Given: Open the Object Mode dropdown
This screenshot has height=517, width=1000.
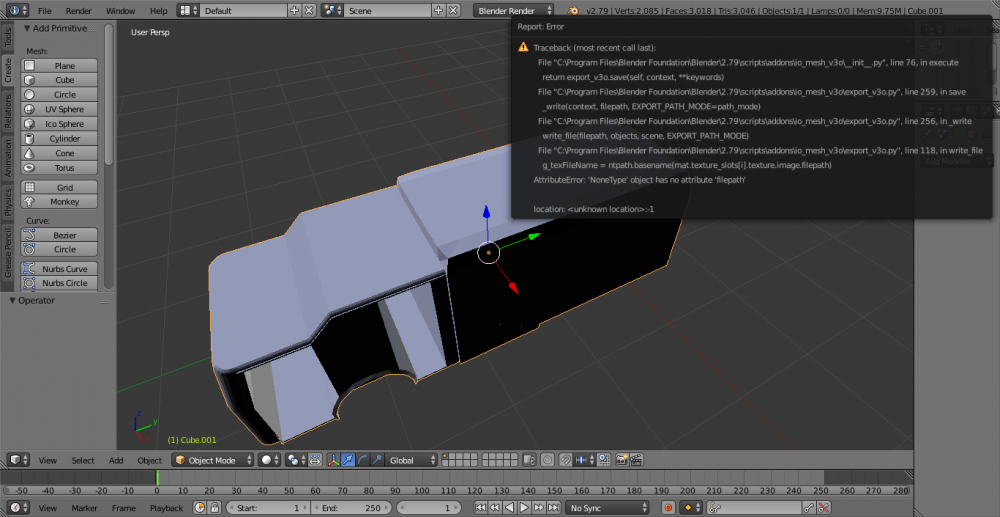Looking at the screenshot, I should coord(212,460).
